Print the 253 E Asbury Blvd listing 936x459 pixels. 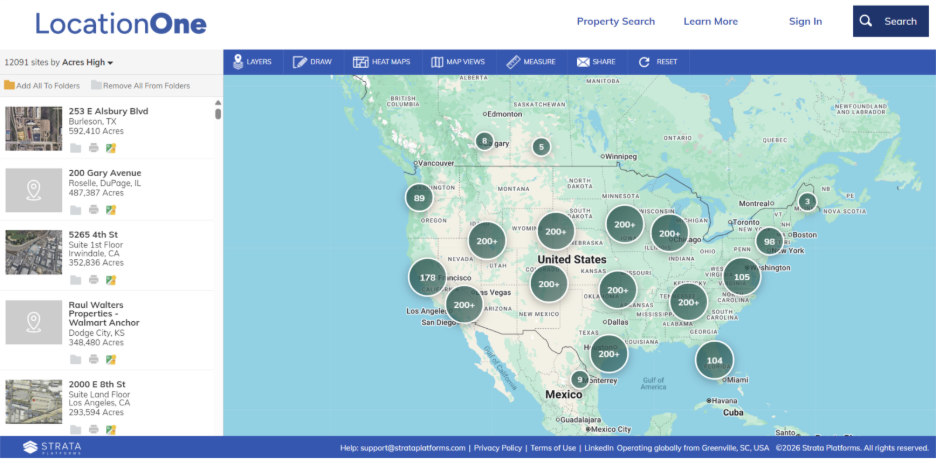point(94,148)
